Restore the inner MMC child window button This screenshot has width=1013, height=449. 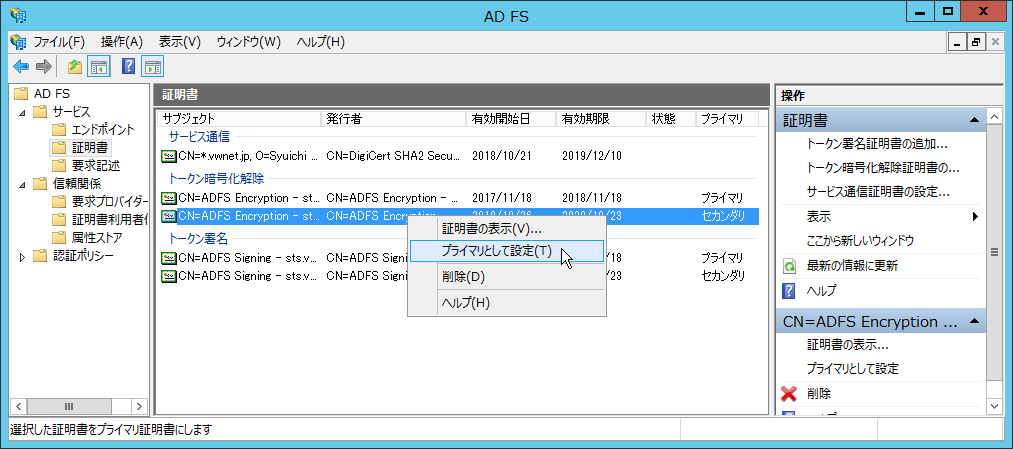[x=976, y=43]
